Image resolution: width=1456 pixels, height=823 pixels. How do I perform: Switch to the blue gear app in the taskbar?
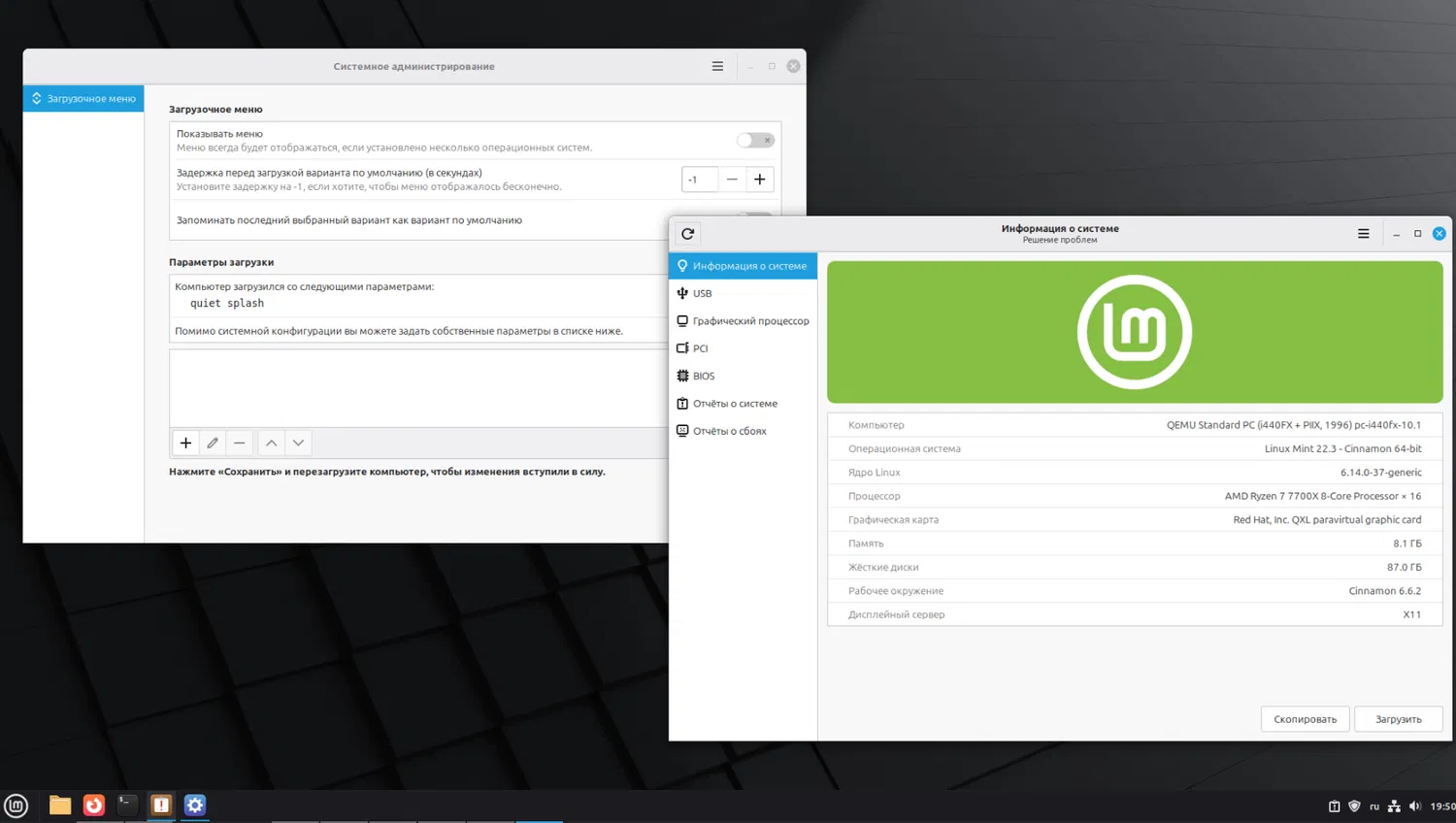195,806
